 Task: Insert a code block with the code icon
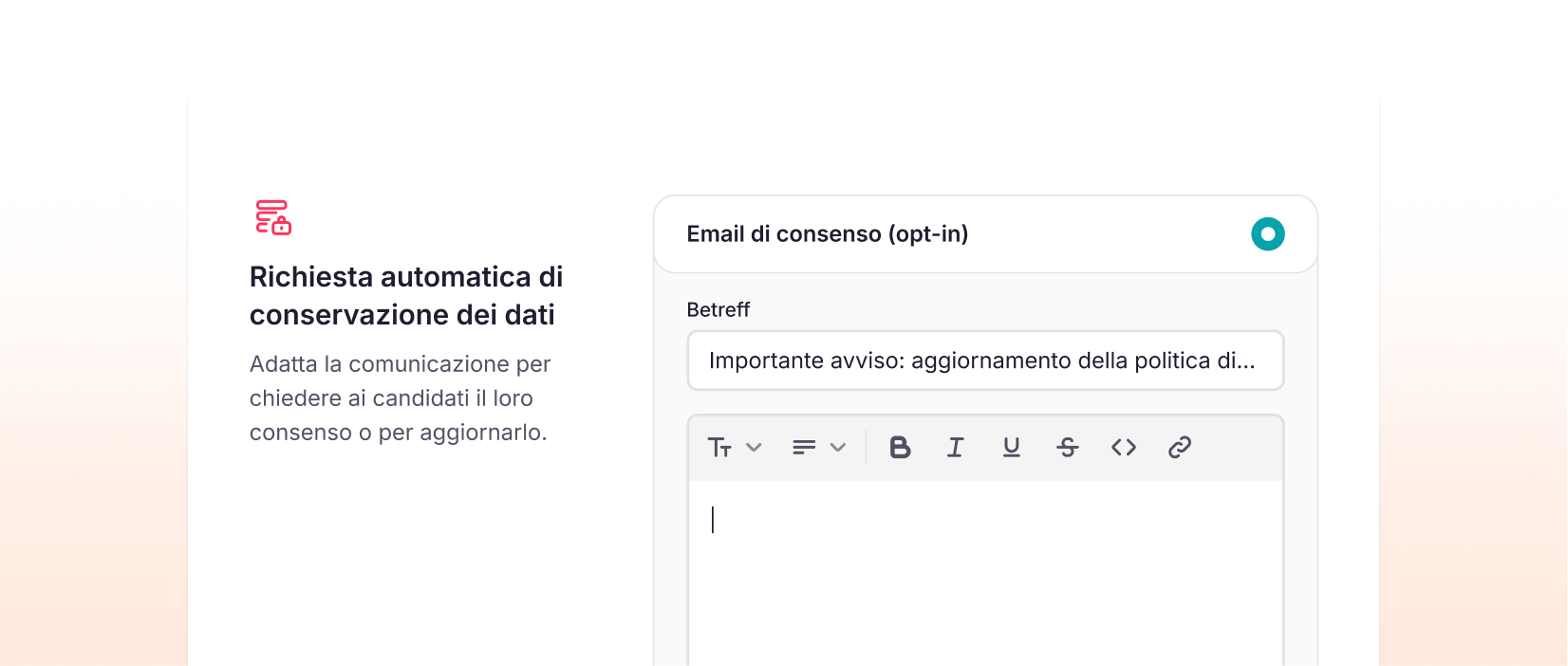(1124, 447)
